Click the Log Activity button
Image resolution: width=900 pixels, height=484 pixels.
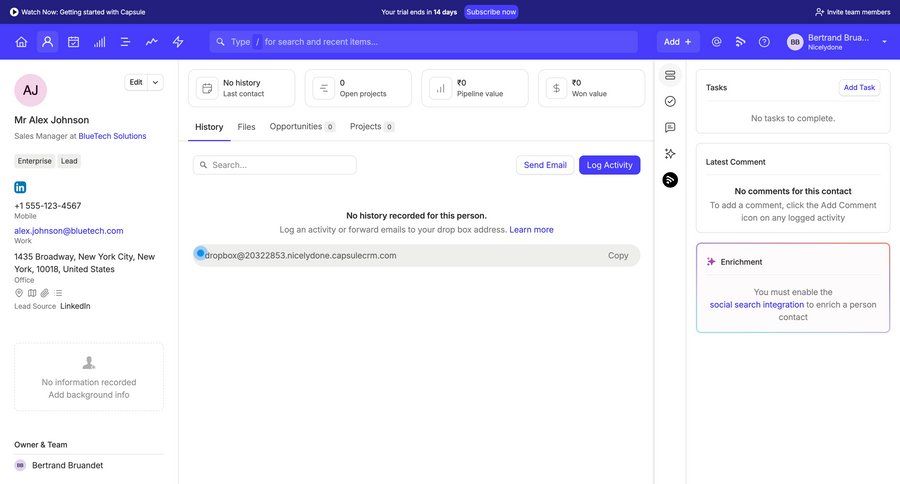tap(609, 165)
